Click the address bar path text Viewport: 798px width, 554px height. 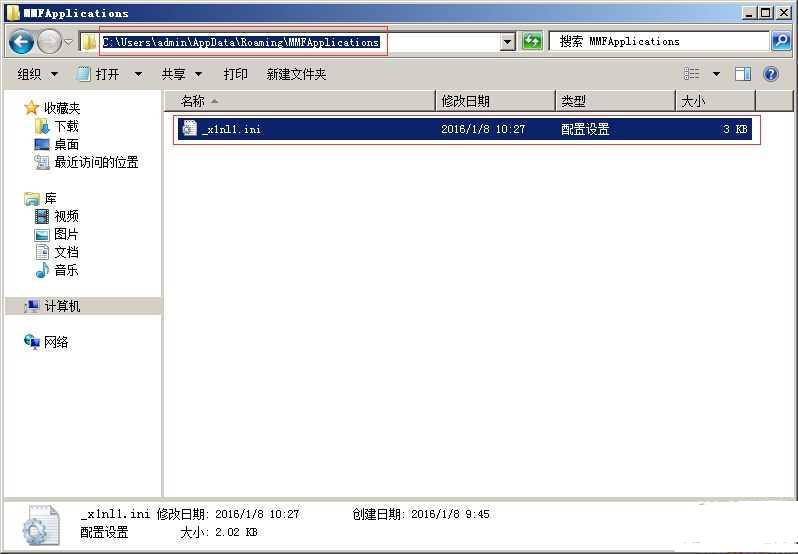click(x=241, y=42)
